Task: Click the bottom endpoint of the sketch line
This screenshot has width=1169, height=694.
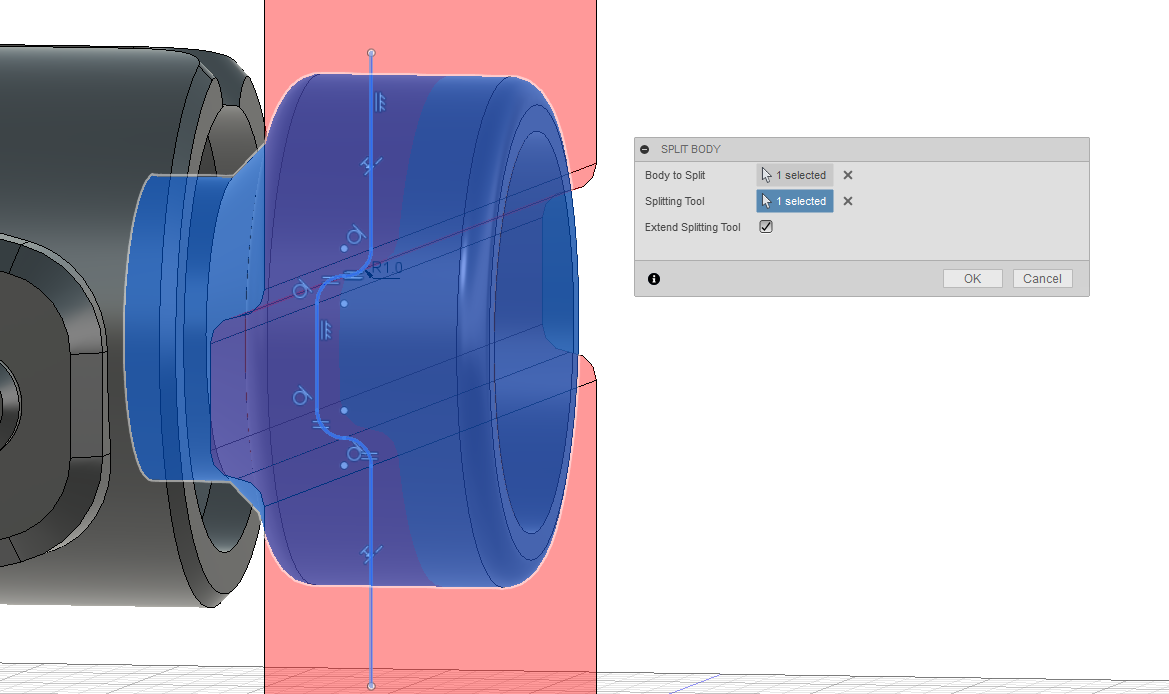Action: point(372,685)
